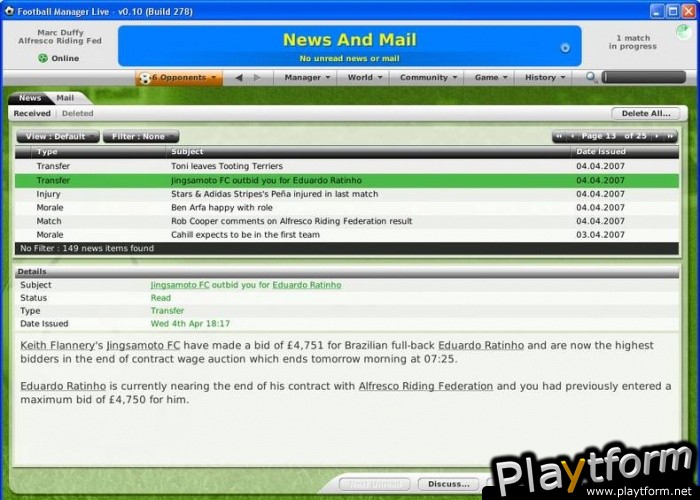Go to previous news page
The width and height of the screenshot is (700, 500).
tap(572, 136)
